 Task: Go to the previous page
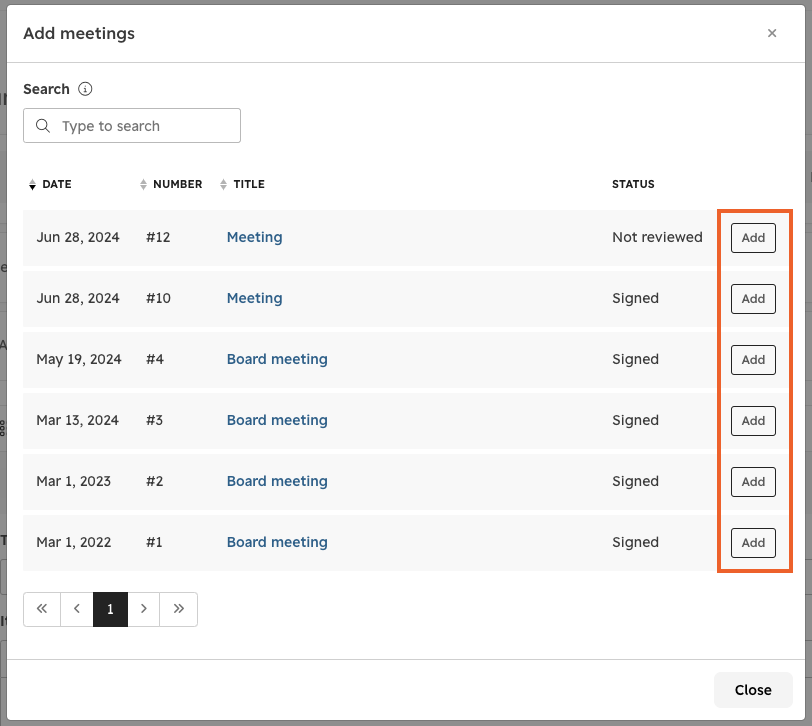click(77, 609)
